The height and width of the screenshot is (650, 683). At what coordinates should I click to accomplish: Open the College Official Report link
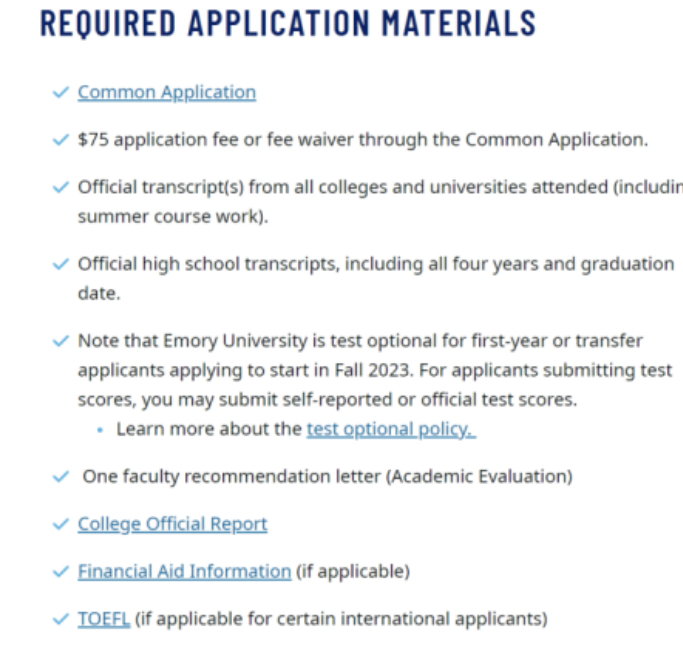tap(173, 524)
